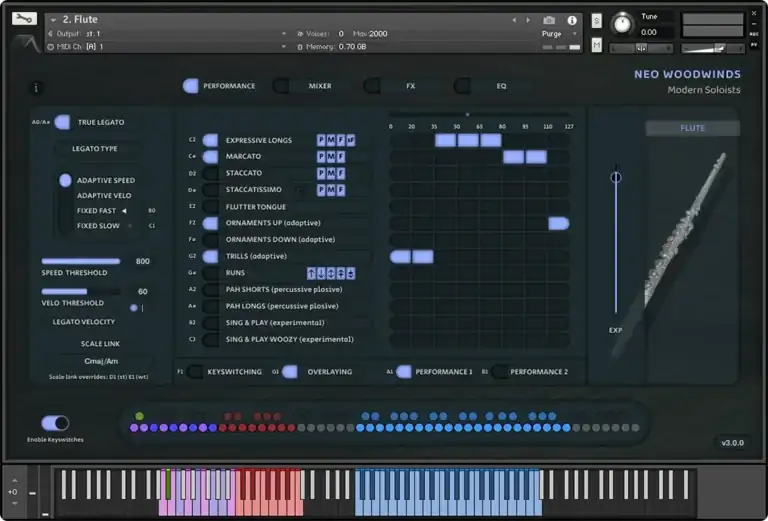This screenshot has width=768, height=521.
Task: Go to the next instrument preset arrow
Action: pyautogui.click(x=528, y=20)
